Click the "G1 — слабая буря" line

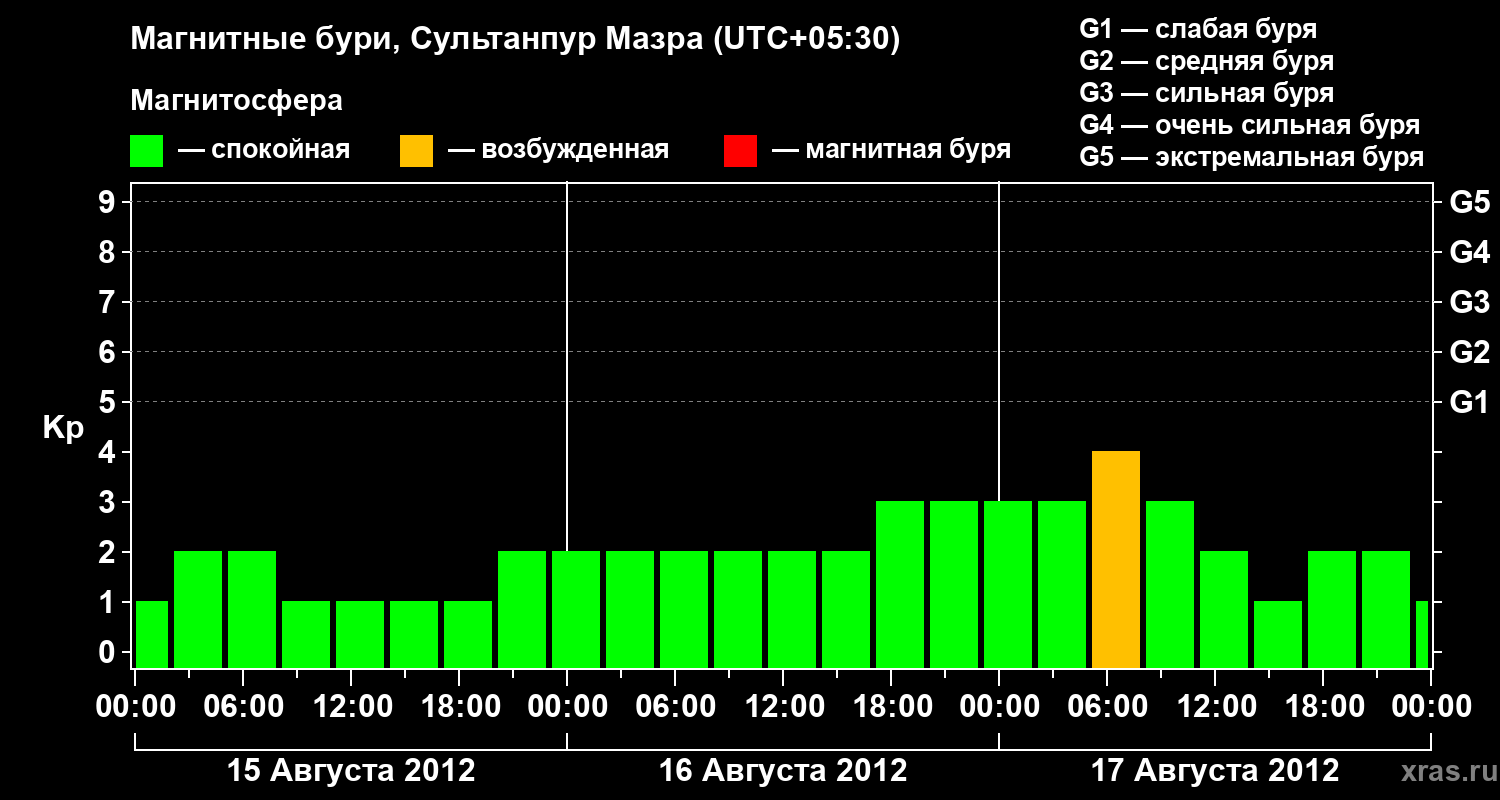click(1198, 29)
